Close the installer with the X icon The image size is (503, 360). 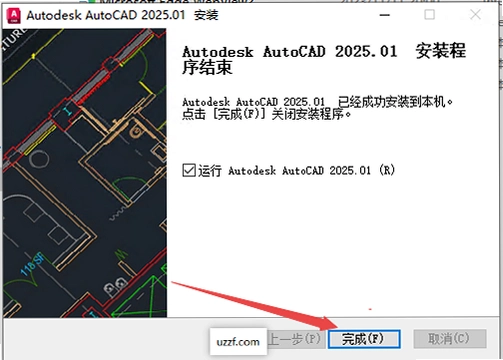475,15
